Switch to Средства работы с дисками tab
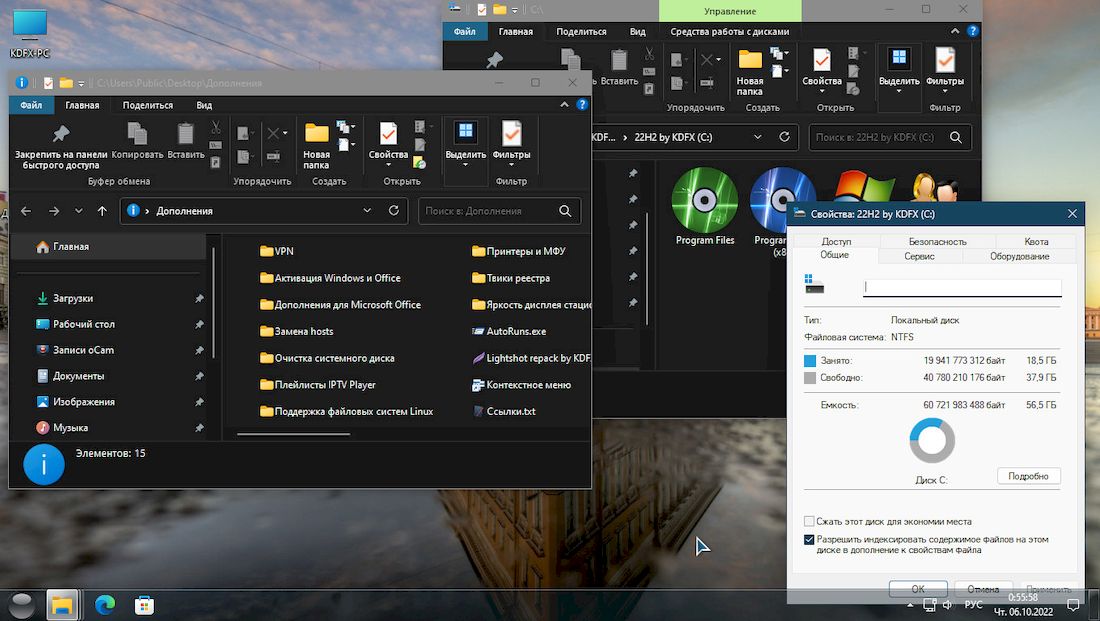 [730, 32]
